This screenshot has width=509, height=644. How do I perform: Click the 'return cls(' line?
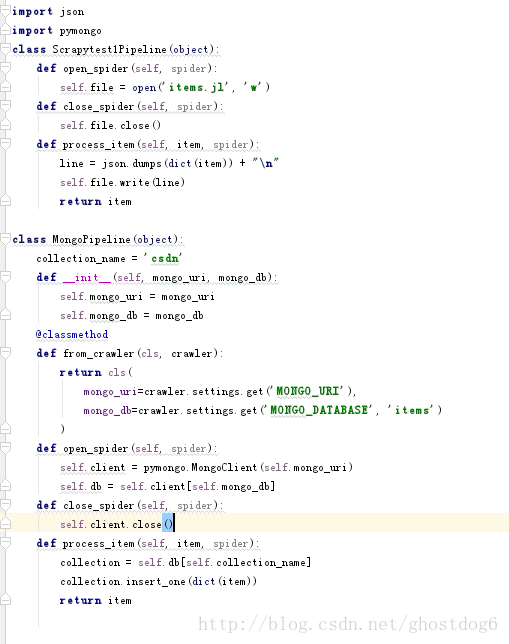pyautogui.click(x=96, y=372)
